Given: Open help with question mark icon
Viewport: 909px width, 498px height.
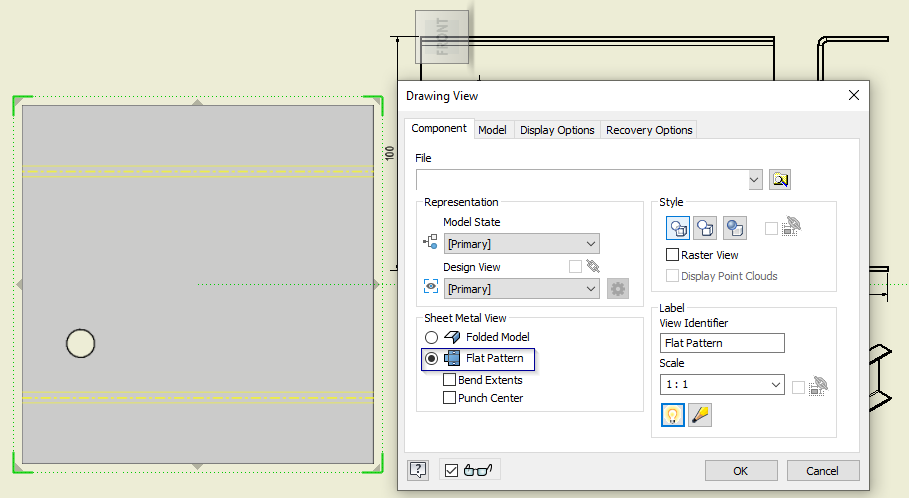Looking at the screenshot, I should click(x=418, y=470).
